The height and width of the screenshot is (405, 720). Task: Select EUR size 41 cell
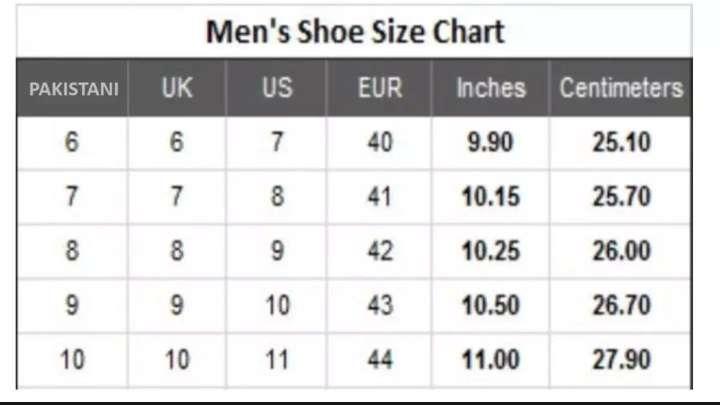coord(380,197)
